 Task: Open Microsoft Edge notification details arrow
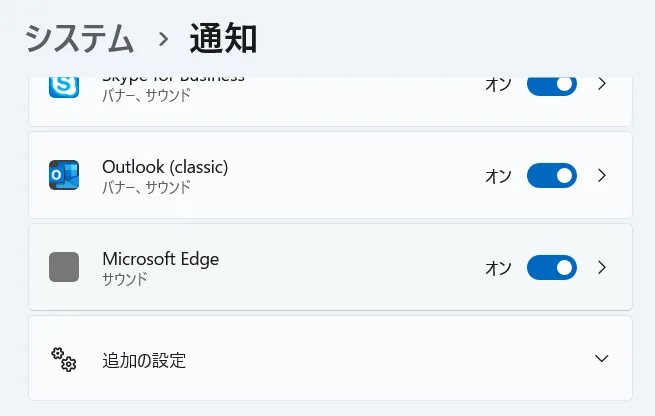(602, 267)
